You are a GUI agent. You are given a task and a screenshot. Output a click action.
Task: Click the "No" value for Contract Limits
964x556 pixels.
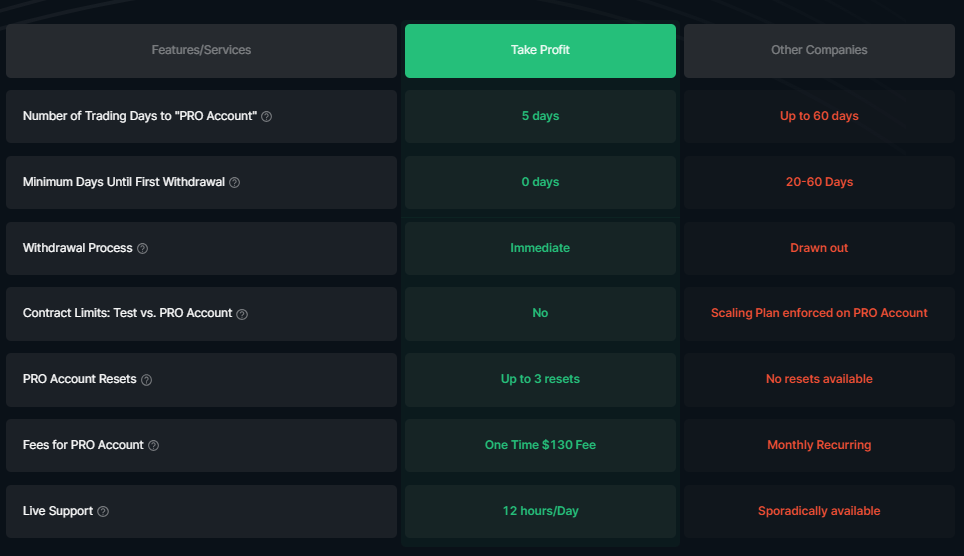point(540,313)
